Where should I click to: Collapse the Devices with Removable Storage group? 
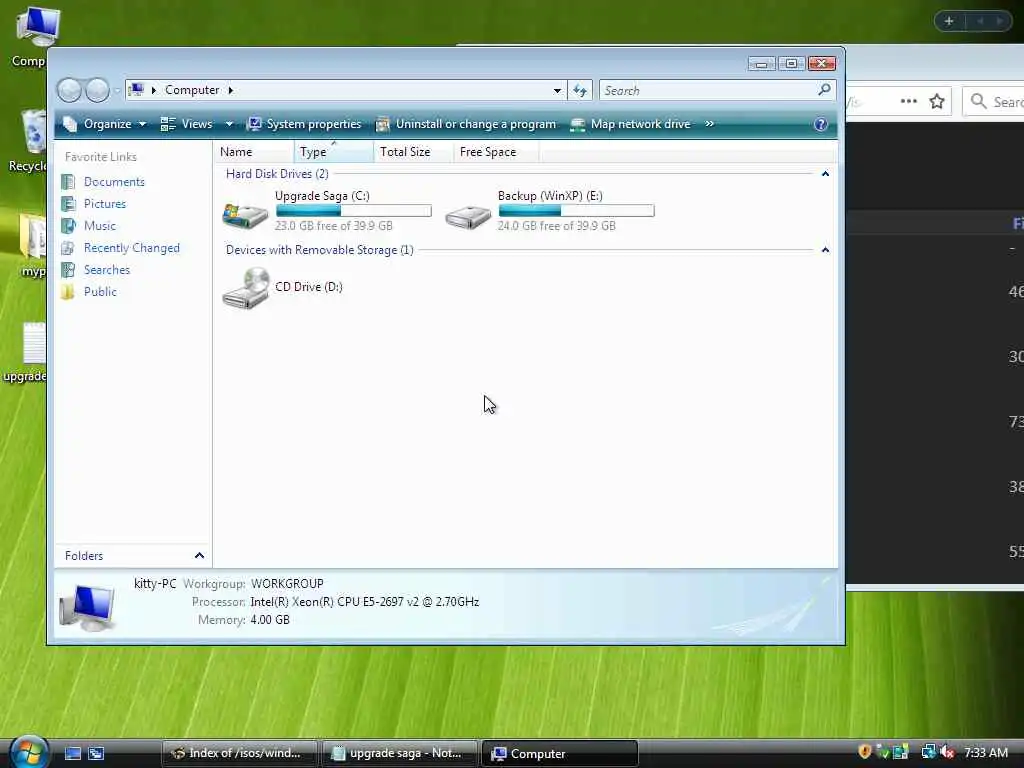point(825,249)
